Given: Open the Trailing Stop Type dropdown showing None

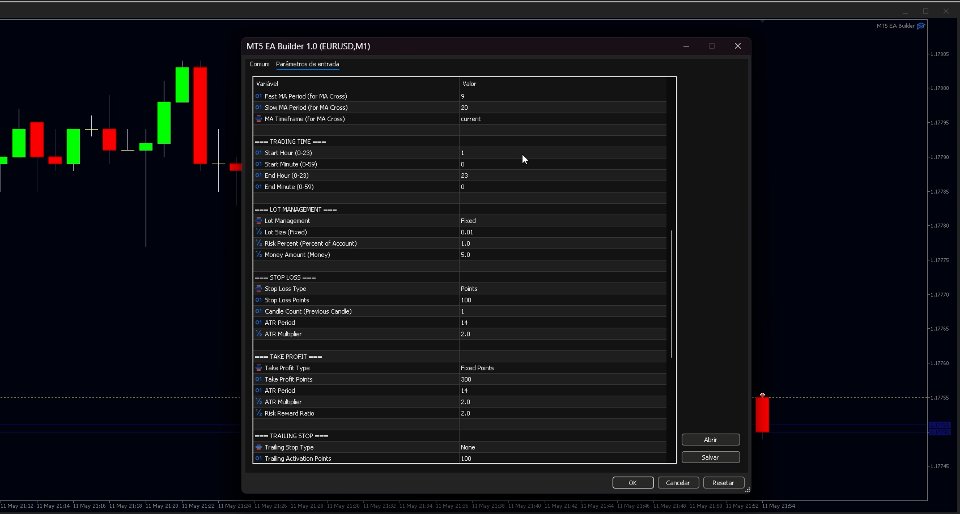Looking at the screenshot, I should 563,447.
